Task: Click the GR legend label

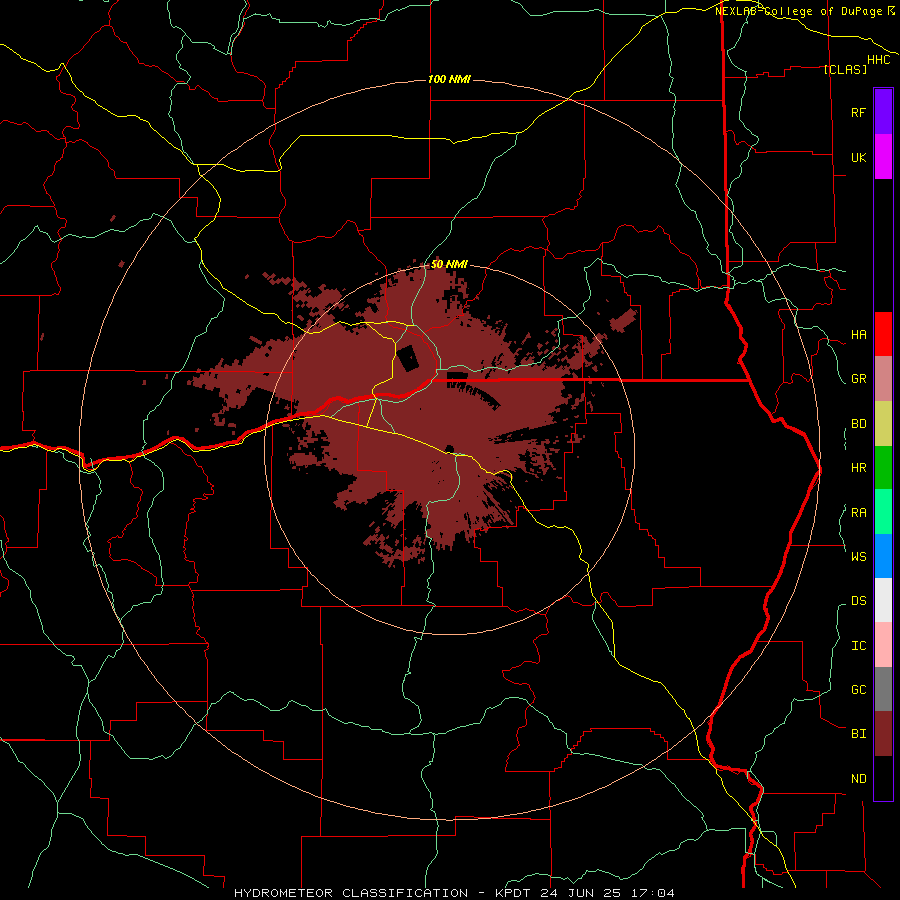Action: (x=858, y=379)
